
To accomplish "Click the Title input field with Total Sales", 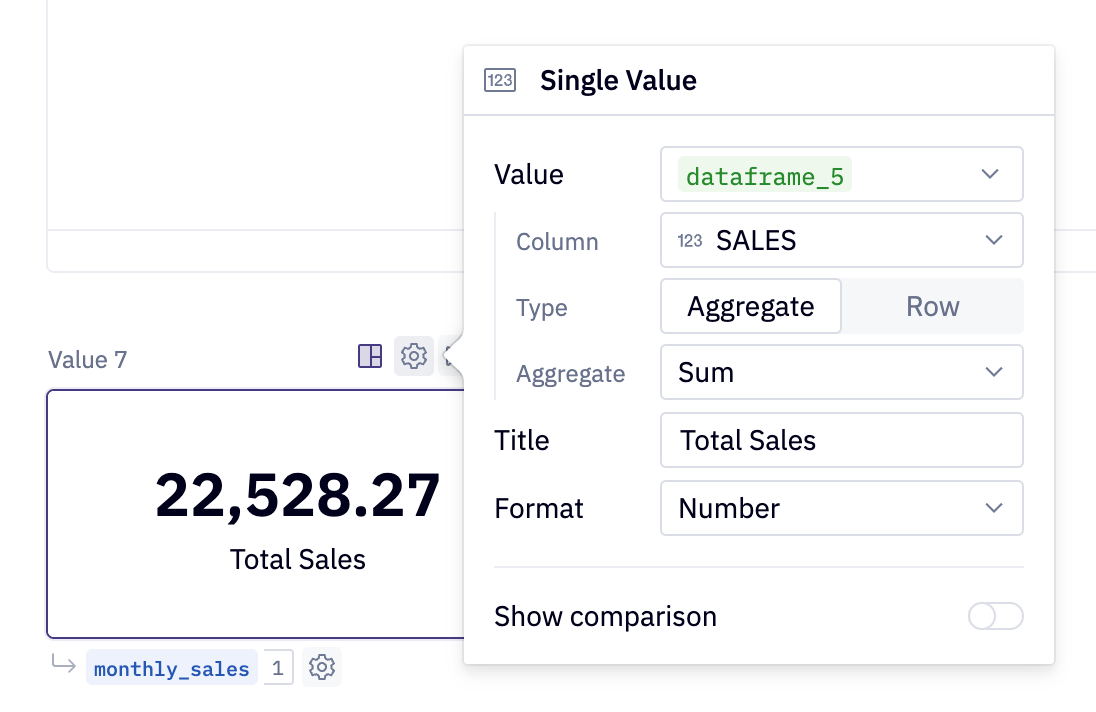I will point(841,441).
